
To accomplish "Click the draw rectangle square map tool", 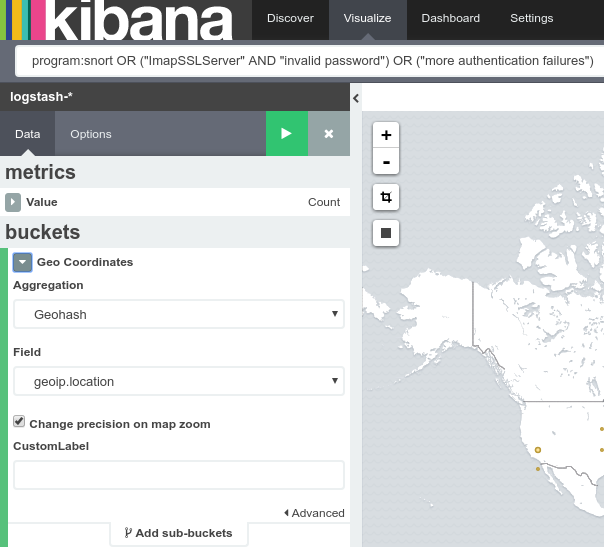I will point(386,233).
